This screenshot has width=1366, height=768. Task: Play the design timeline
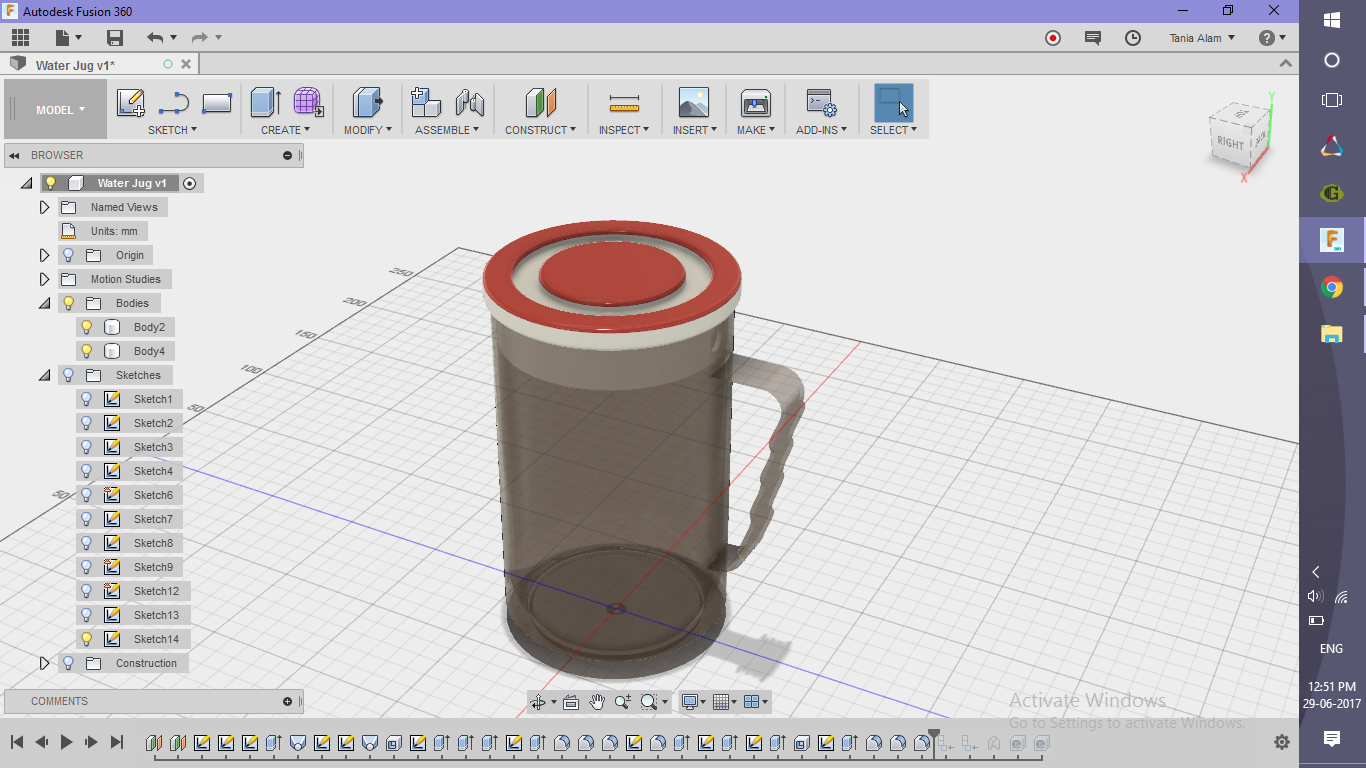pyautogui.click(x=67, y=742)
